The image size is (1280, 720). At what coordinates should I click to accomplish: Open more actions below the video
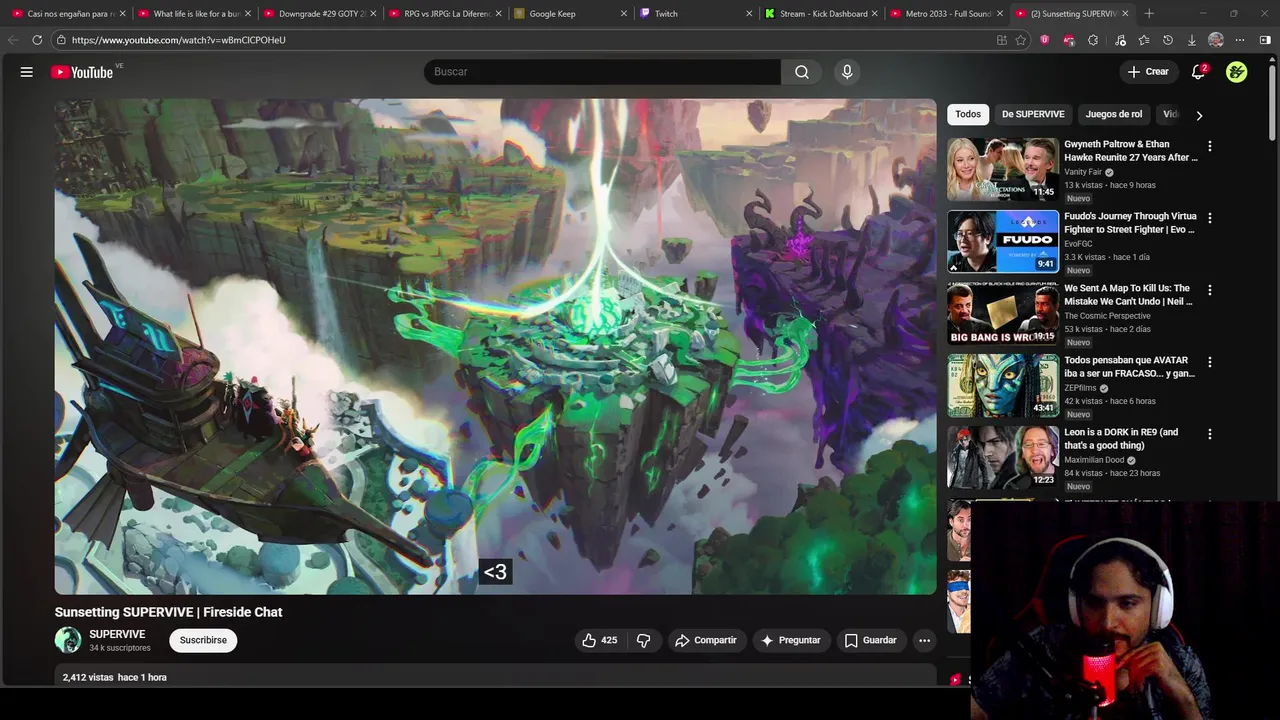tap(924, 640)
